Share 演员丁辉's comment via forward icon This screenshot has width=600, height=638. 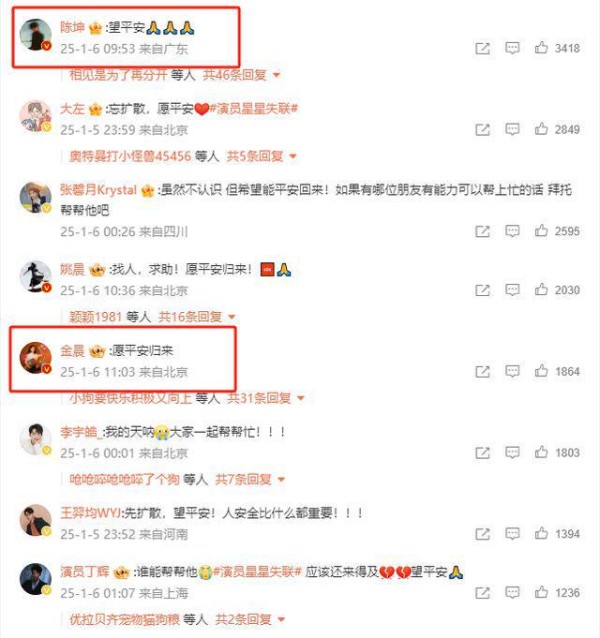click(482, 593)
